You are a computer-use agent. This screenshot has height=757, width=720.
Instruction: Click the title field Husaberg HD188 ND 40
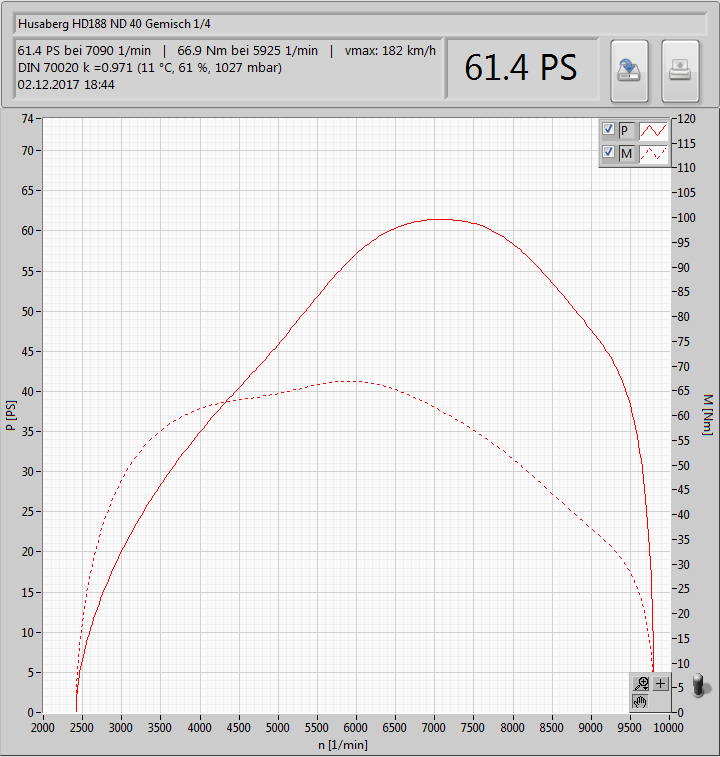point(361,24)
